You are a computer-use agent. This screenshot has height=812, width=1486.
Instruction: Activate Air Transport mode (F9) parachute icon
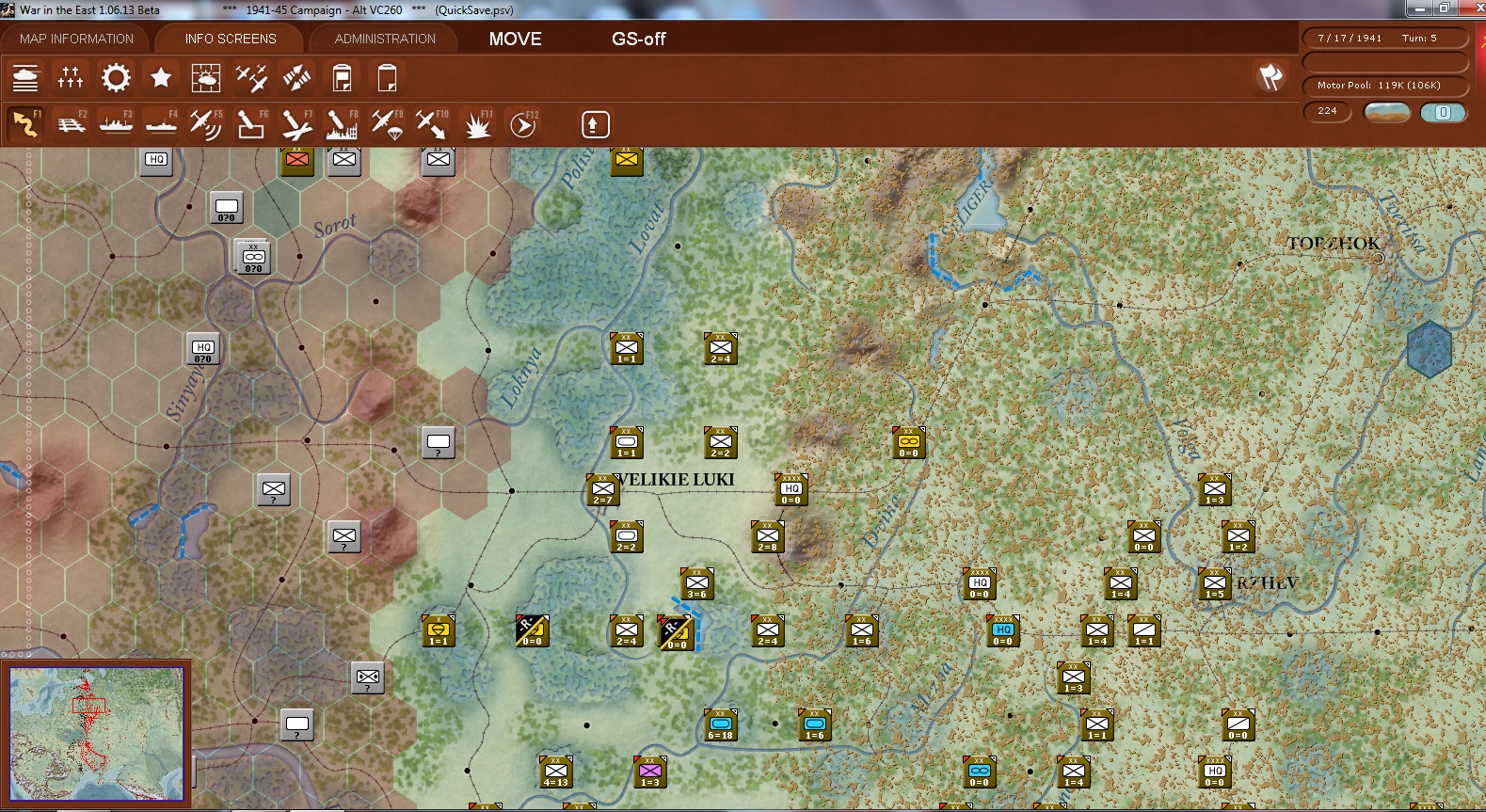coord(387,124)
